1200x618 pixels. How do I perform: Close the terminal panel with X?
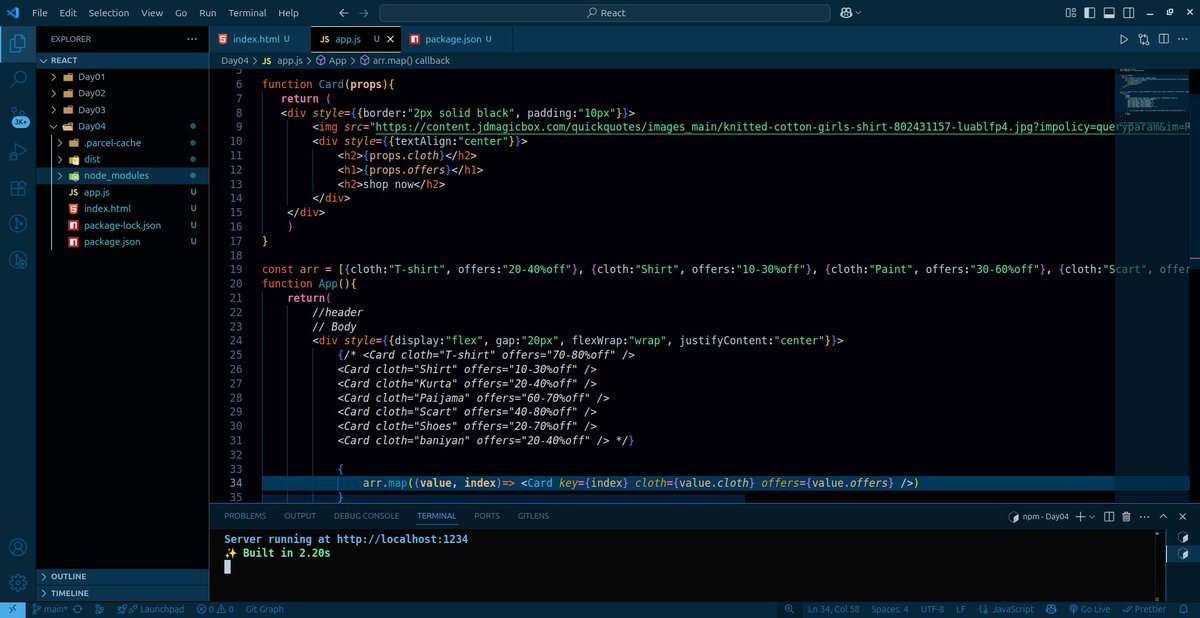tap(1184, 517)
